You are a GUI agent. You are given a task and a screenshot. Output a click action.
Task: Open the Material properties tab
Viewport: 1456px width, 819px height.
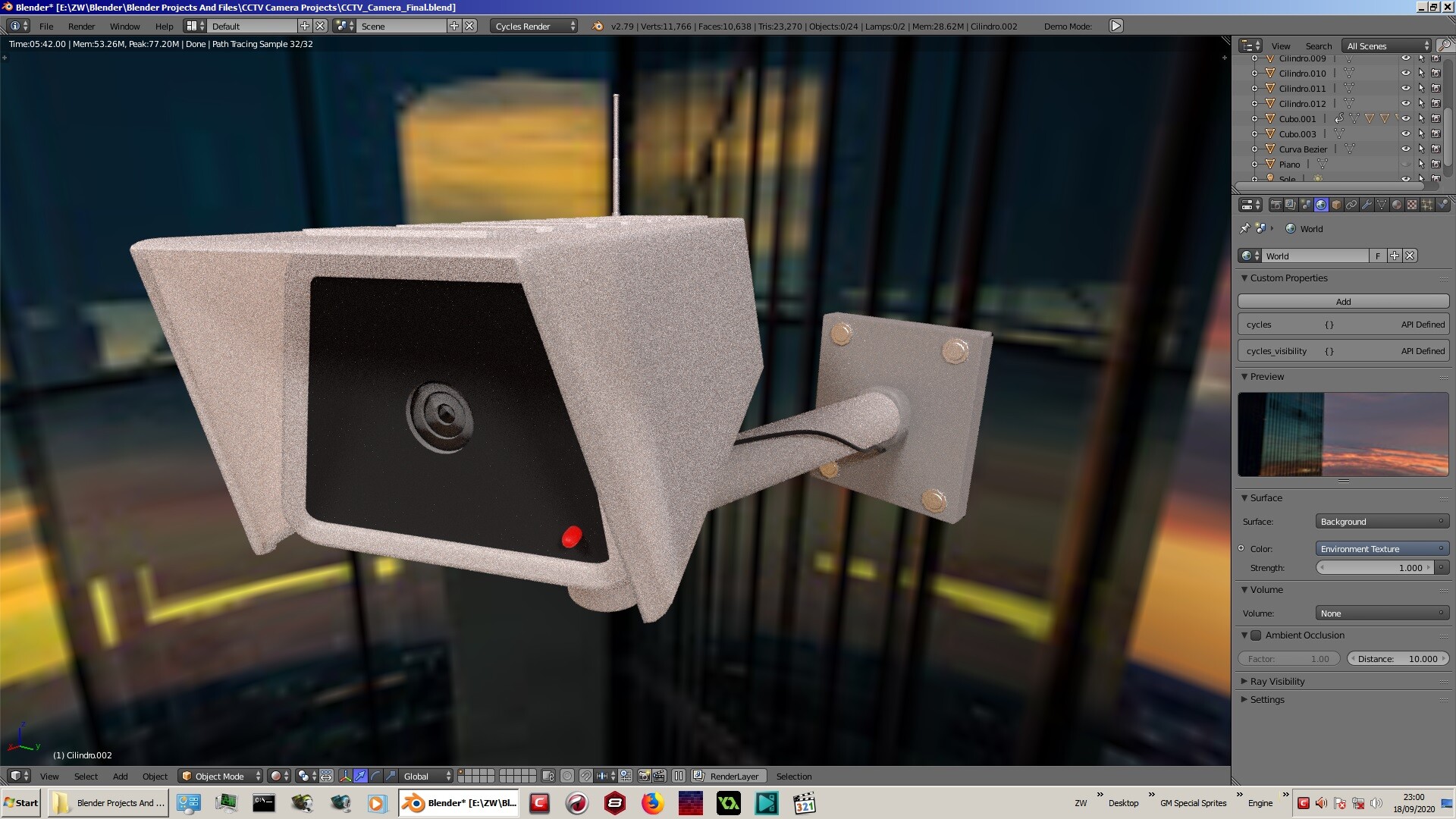click(1398, 205)
